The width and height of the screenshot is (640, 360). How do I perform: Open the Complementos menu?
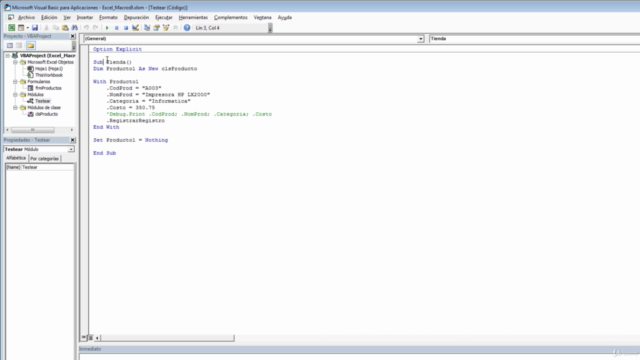coord(231,18)
